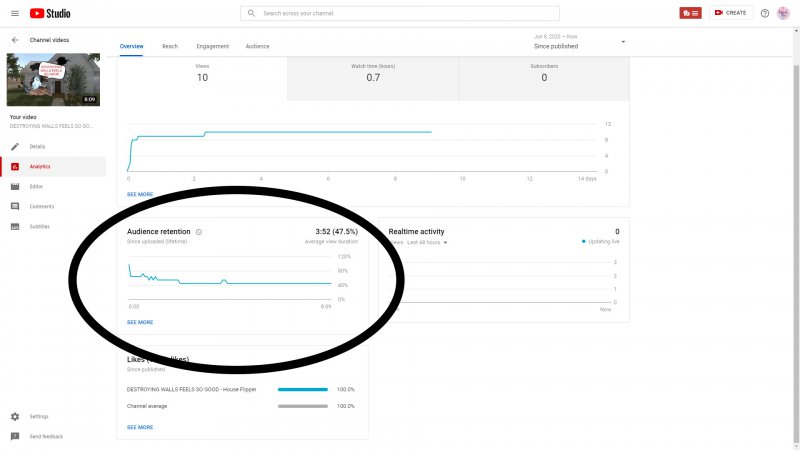The height and width of the screenshot is (450, 800).
Task: Open the Create video dropdown button
Action: [x=730, y=13]
